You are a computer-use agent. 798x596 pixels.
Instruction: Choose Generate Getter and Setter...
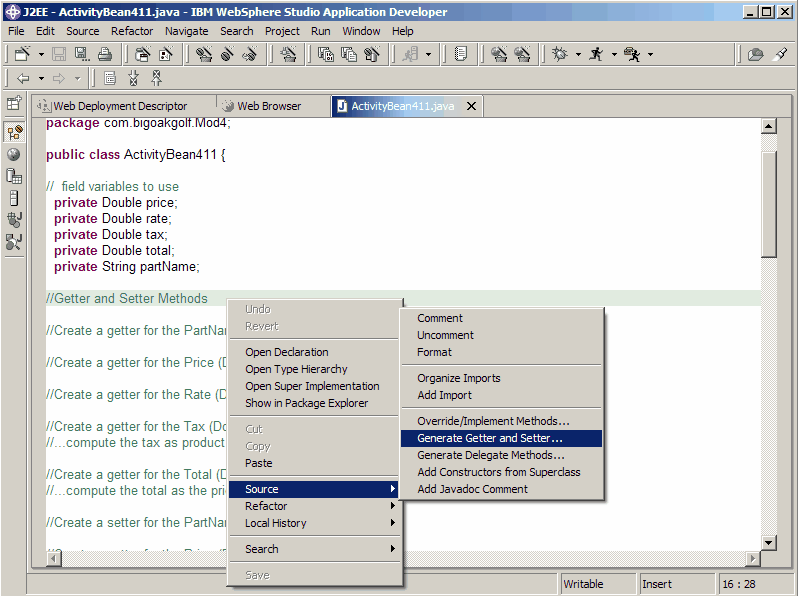tap(501, 438)
